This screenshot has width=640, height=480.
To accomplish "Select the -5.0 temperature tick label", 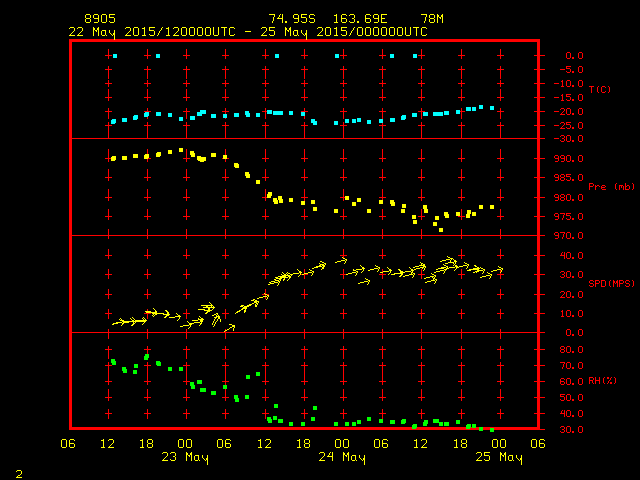I will pos(571,70).
